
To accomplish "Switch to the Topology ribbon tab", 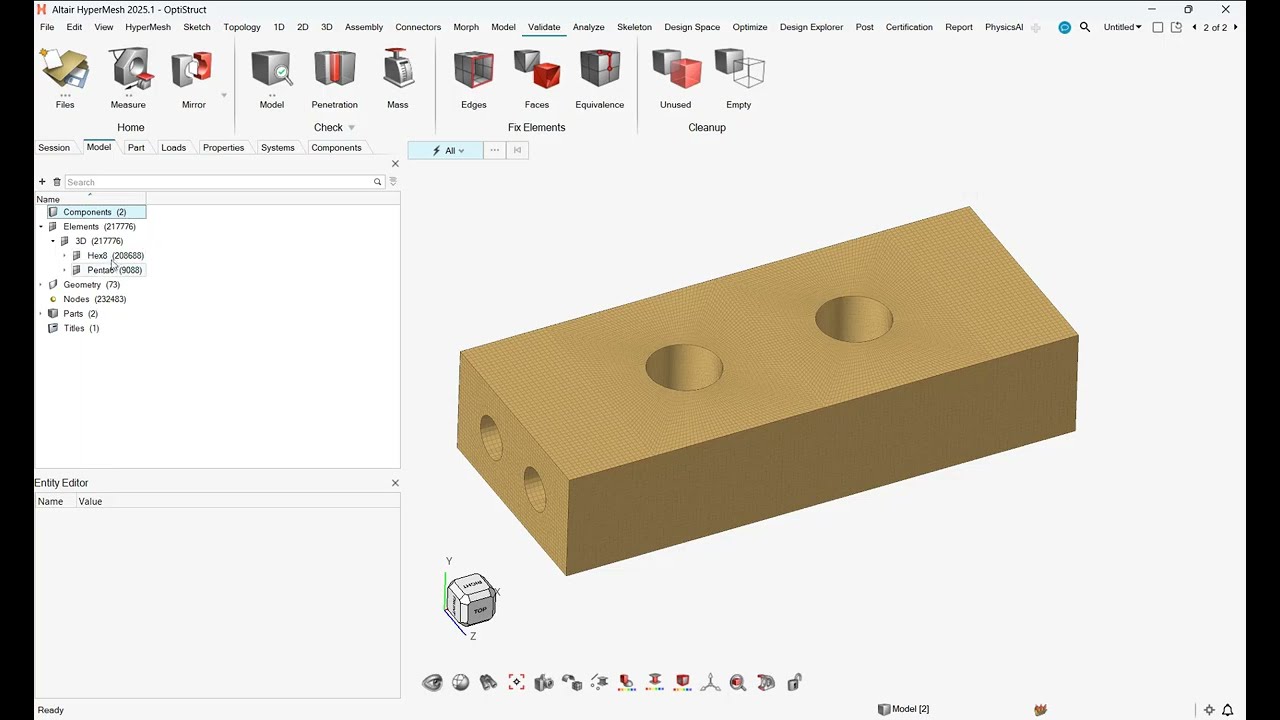I will pos(242,27).
